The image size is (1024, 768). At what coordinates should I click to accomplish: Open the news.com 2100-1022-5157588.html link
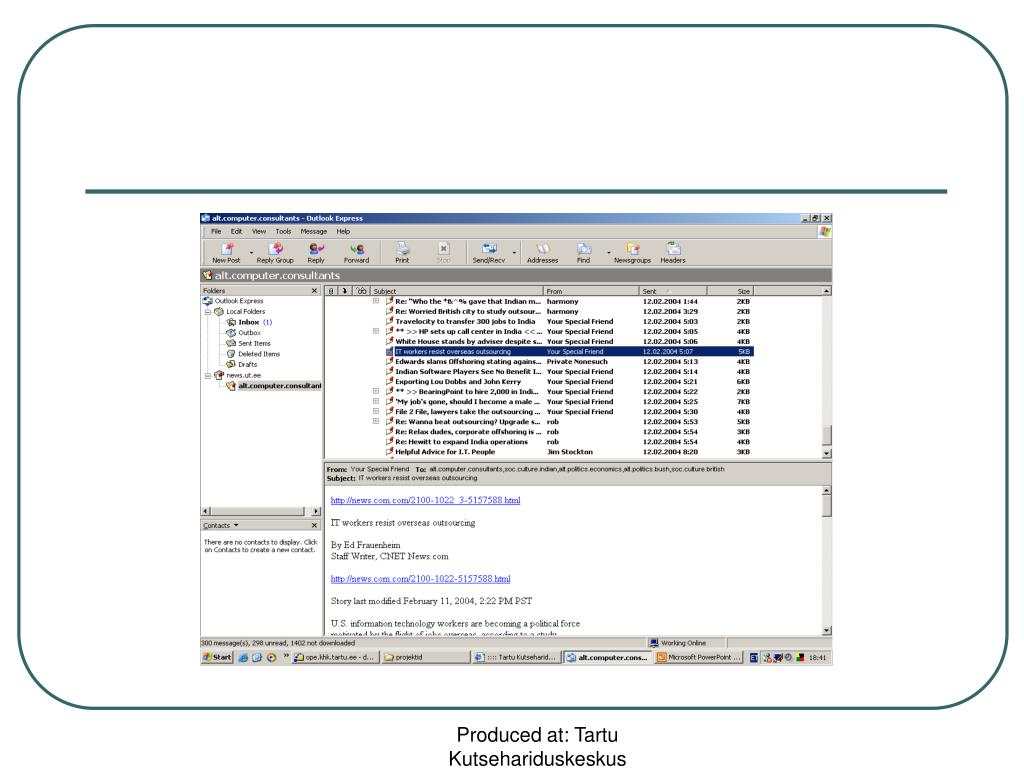pyautogui.click(x=421, y=579)
